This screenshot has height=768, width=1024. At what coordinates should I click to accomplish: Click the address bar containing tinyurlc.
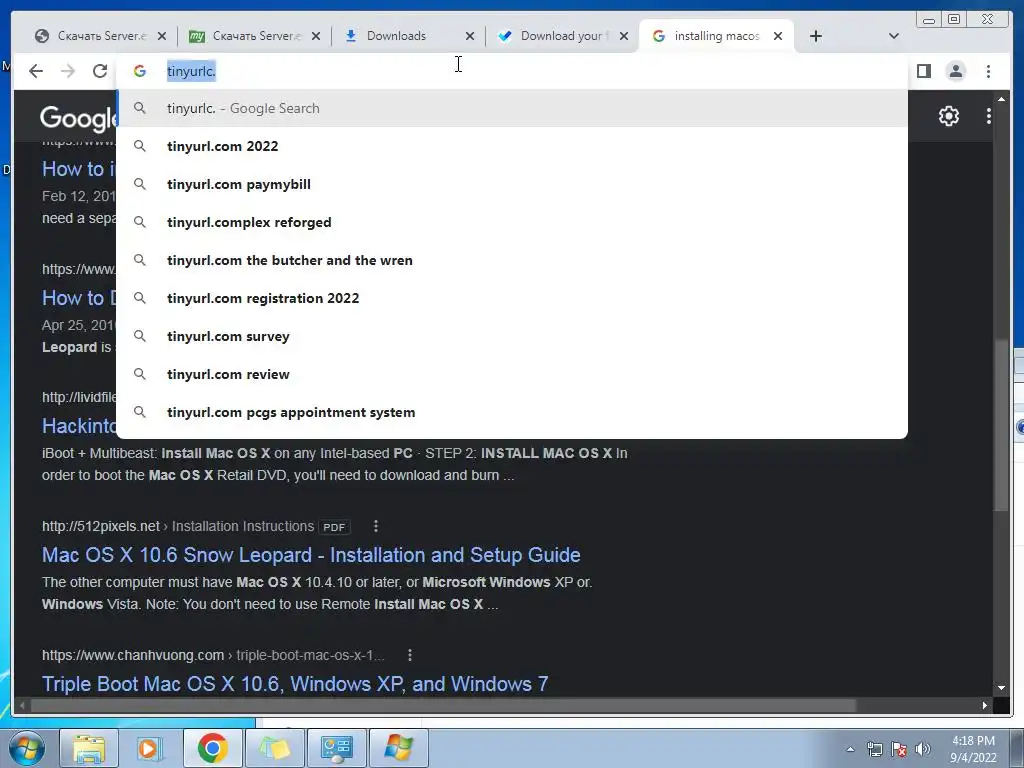point(512,71)
